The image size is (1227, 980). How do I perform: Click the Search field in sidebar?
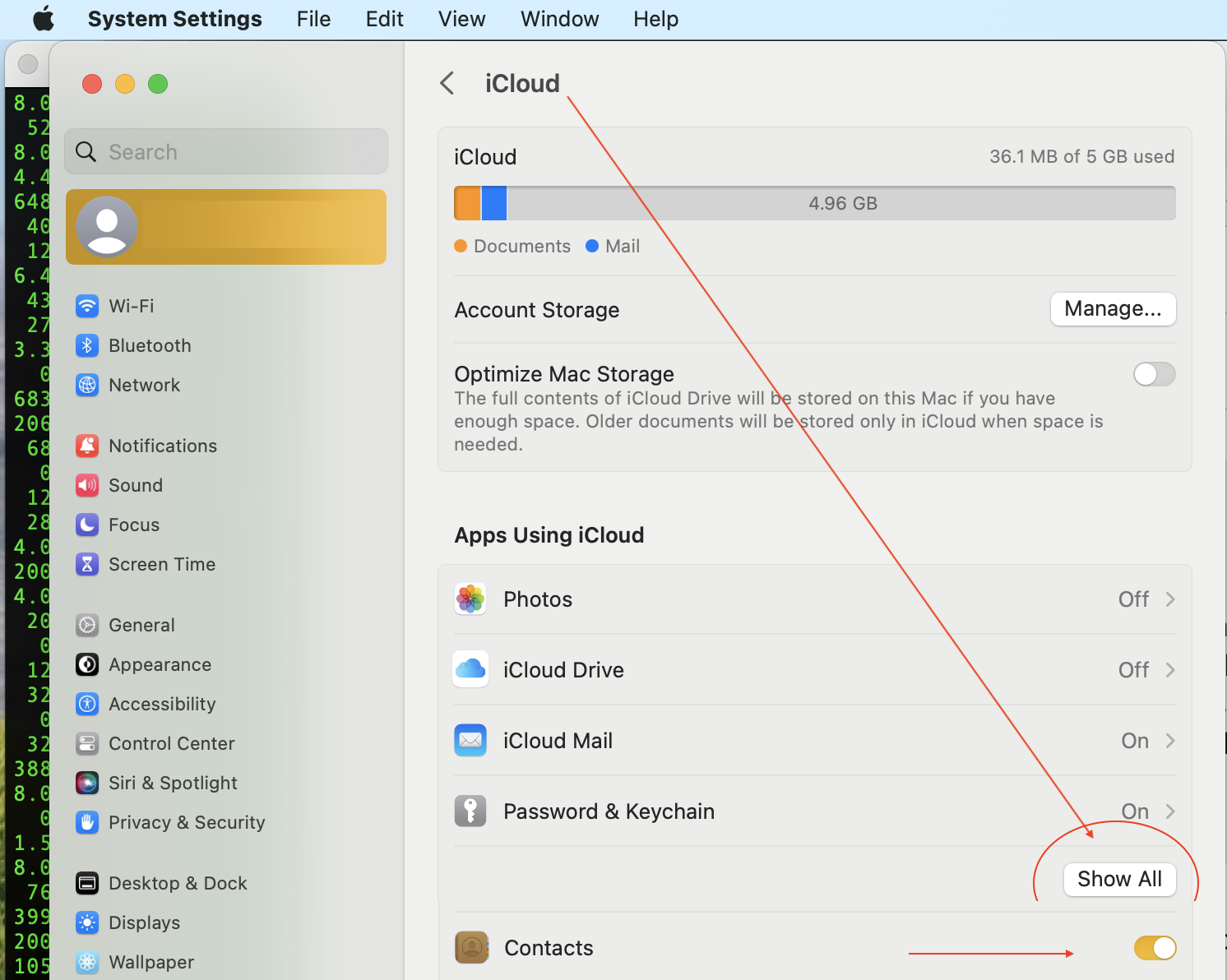tap(226, 151)
